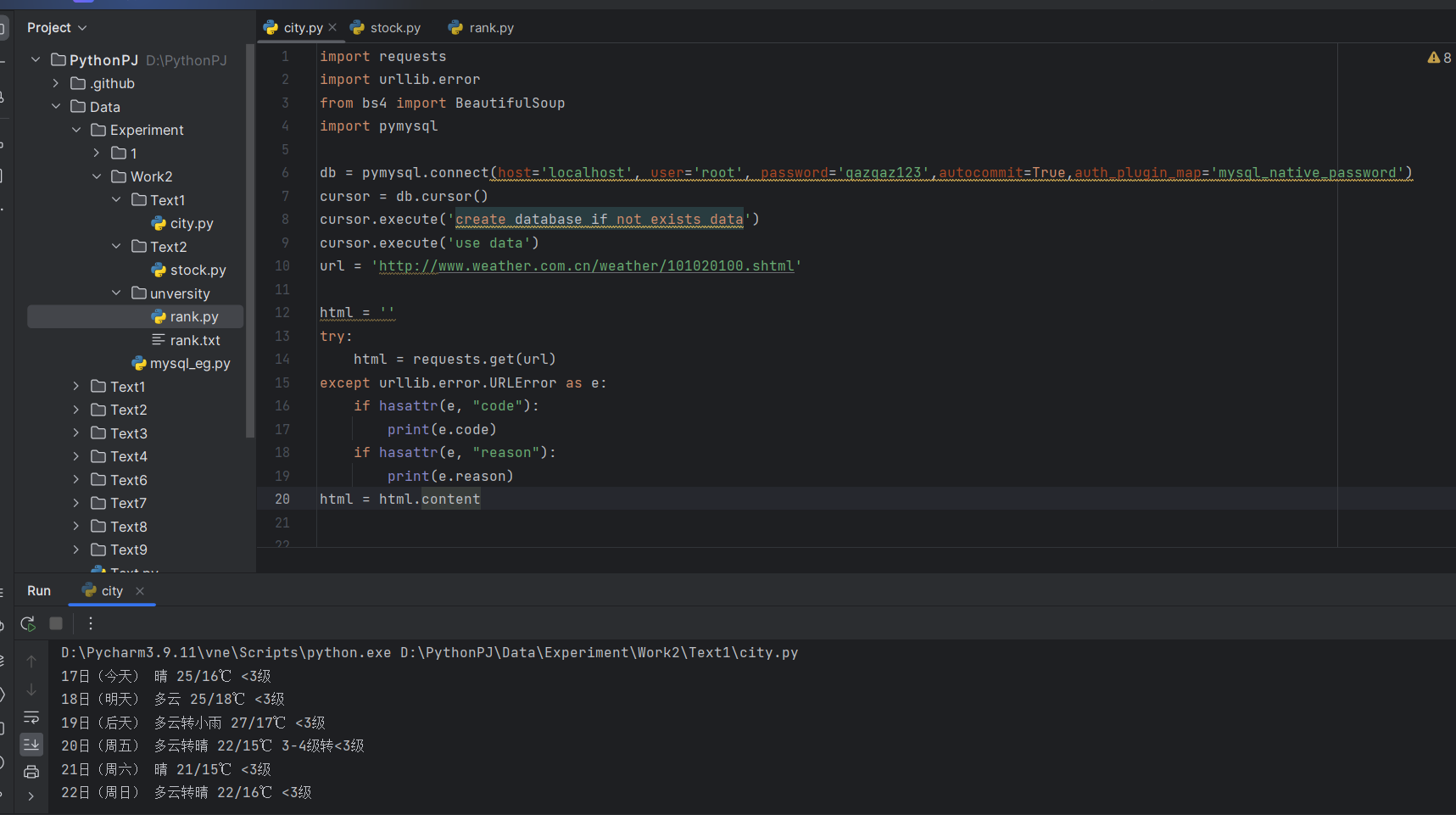This screenshot has width=1456, height=815.
Task: Click 'from bs4 import BeautifulSoup' line
Action: [x=442, y=103]
